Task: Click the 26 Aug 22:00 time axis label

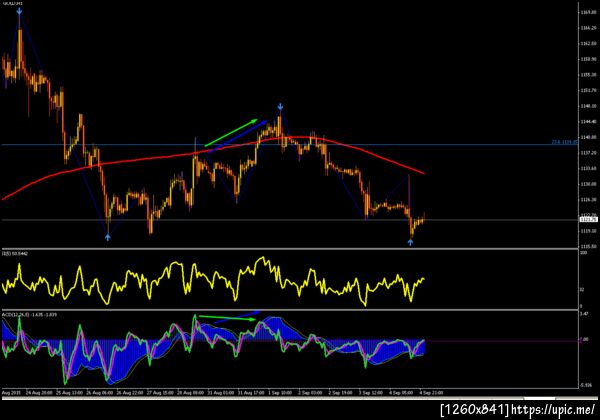Action: (130, 393)
